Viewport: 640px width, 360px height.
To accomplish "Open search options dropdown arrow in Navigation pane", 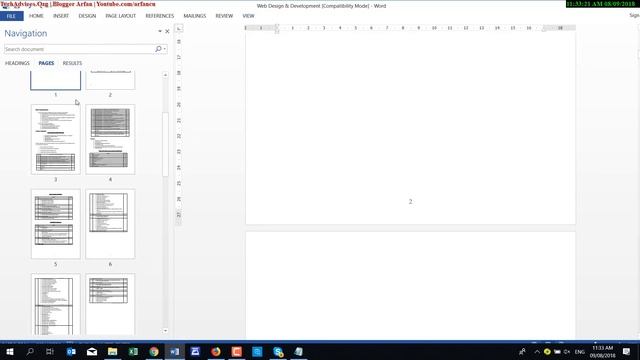I will pos(164,49).
